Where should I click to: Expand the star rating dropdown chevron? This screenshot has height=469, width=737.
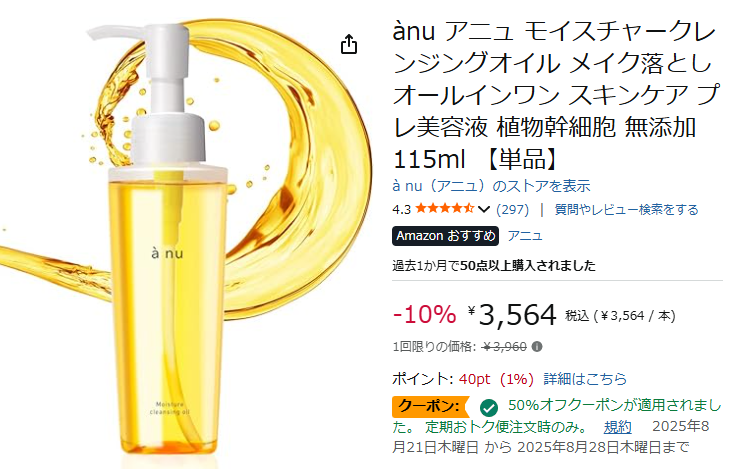(x=484, y=209)
